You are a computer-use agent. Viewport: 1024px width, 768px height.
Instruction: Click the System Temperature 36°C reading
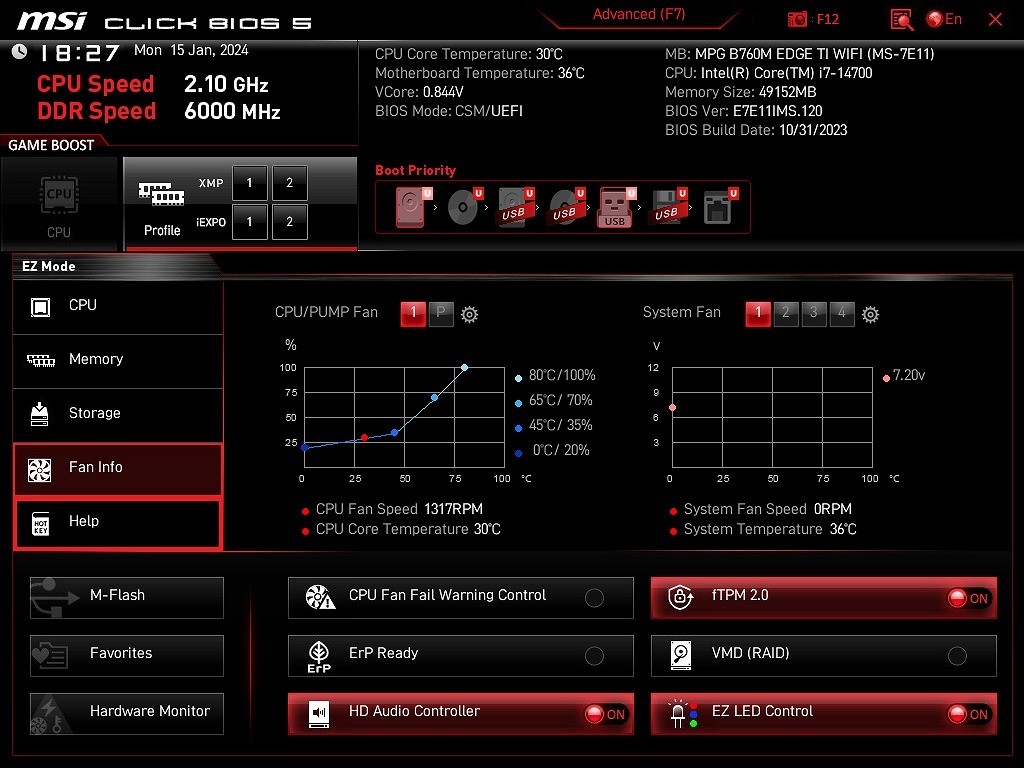770,529
